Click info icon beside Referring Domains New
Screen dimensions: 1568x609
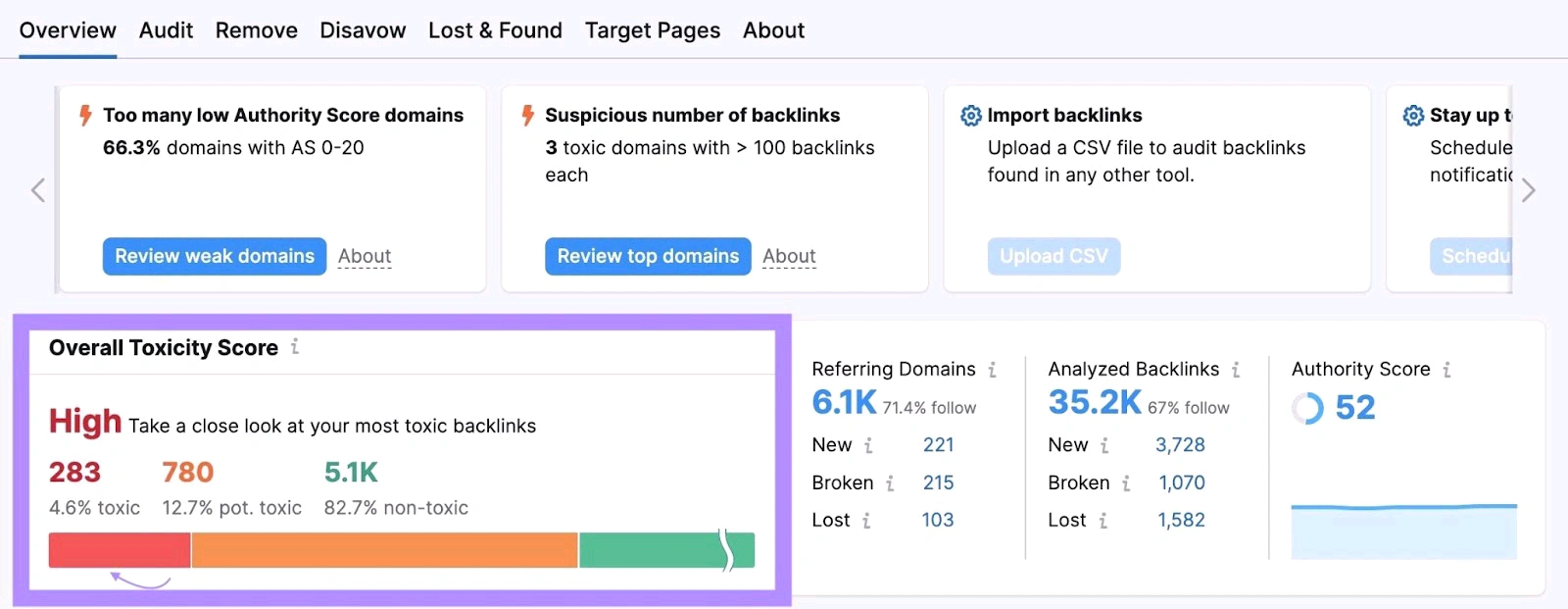pyautogui.click(x=868, y=446)
